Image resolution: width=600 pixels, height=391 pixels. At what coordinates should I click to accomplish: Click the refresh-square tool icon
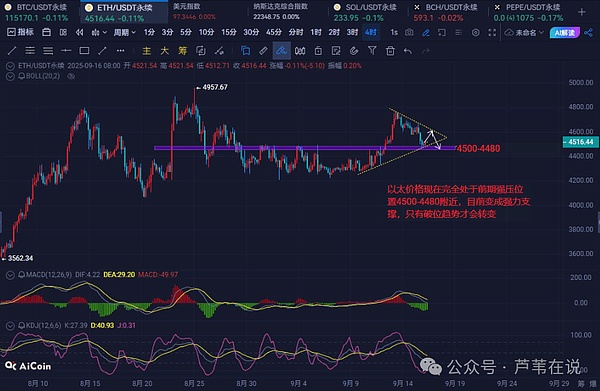pyautogui.click(x=201, y=51)
